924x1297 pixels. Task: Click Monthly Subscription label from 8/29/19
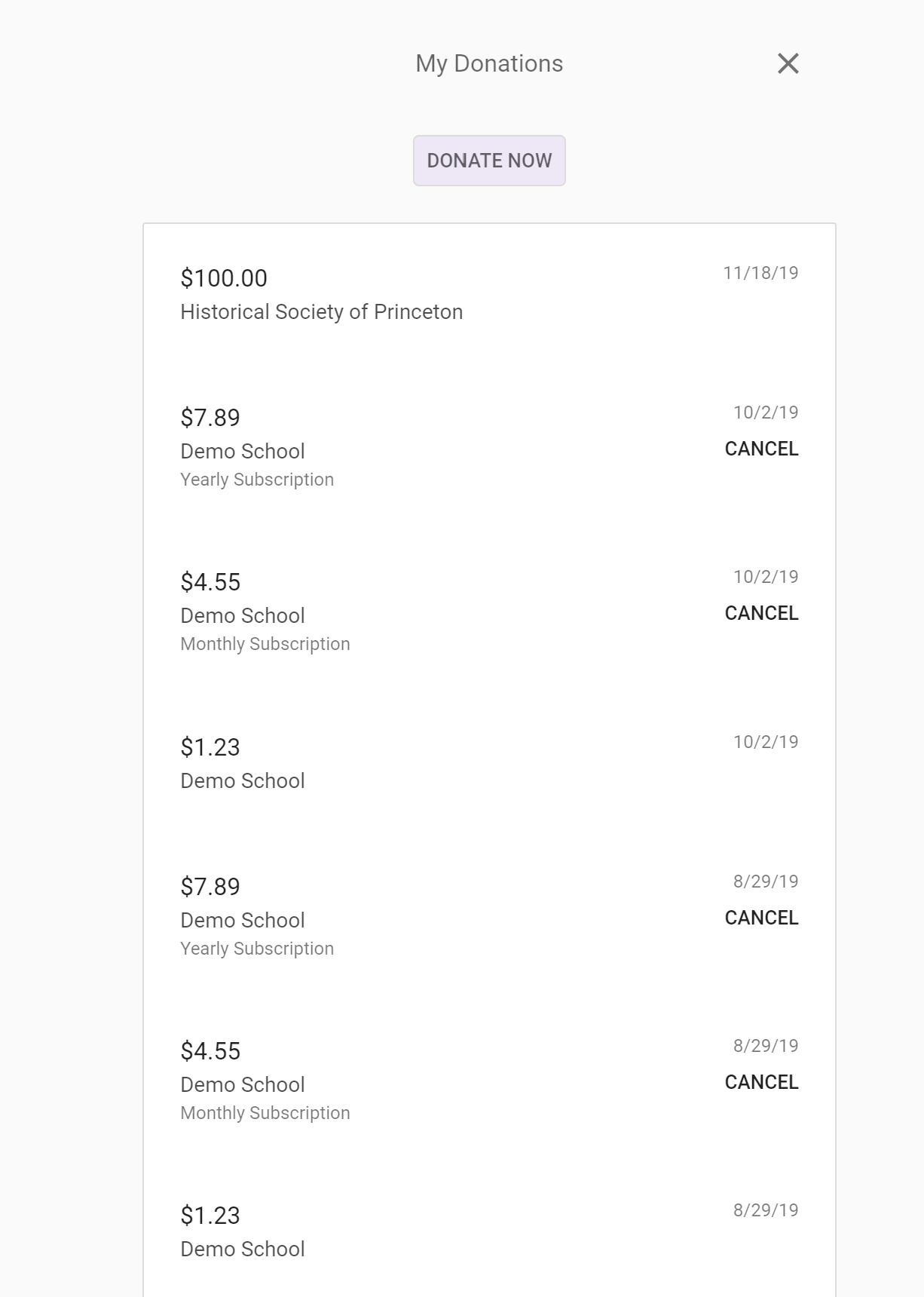[265, 1113]
